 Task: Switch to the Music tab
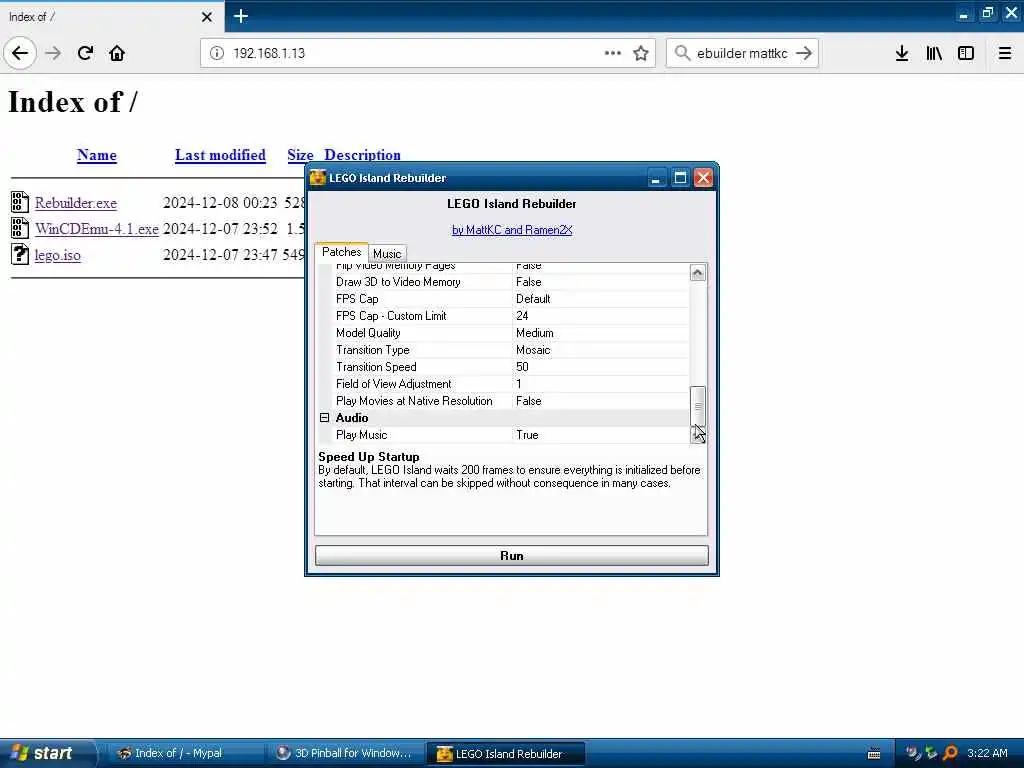(x=387, y=253)
